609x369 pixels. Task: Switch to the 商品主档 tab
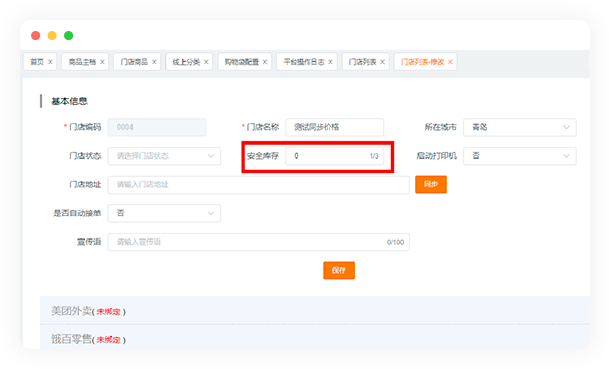tap(85, 62)
